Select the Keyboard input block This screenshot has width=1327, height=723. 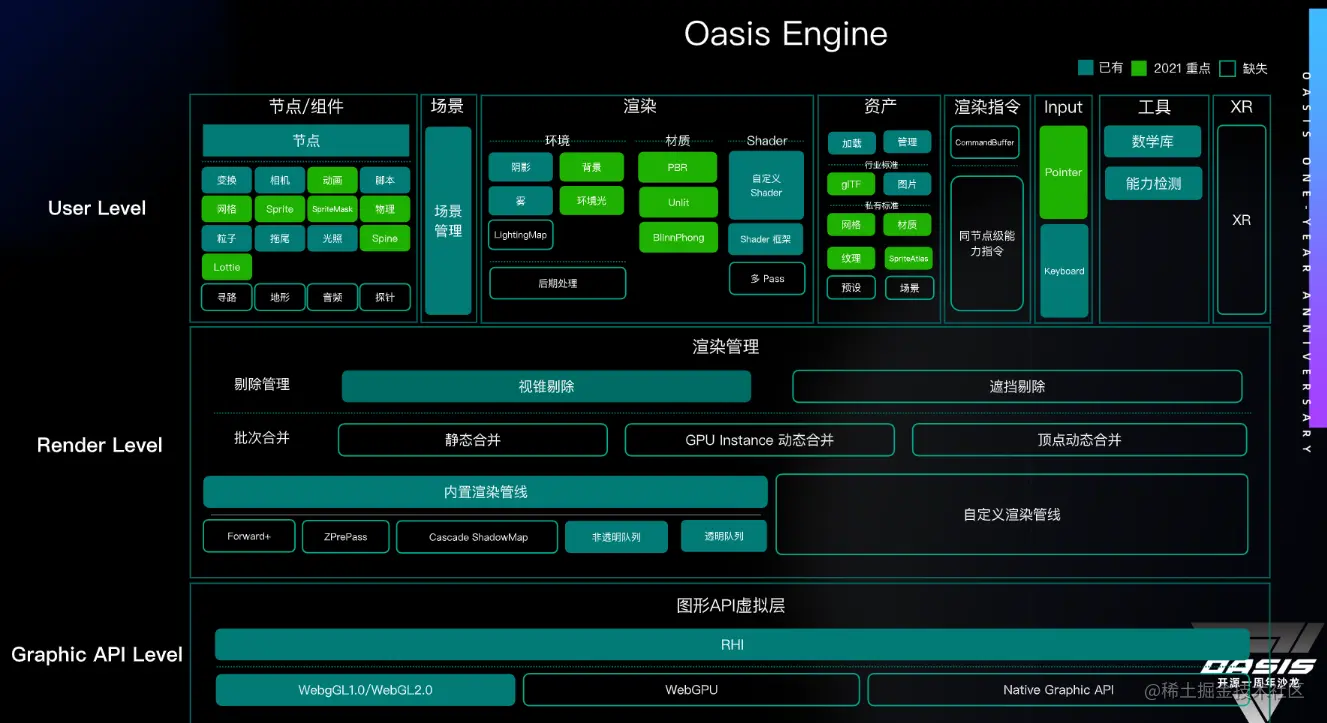(x=1064, y=270)
